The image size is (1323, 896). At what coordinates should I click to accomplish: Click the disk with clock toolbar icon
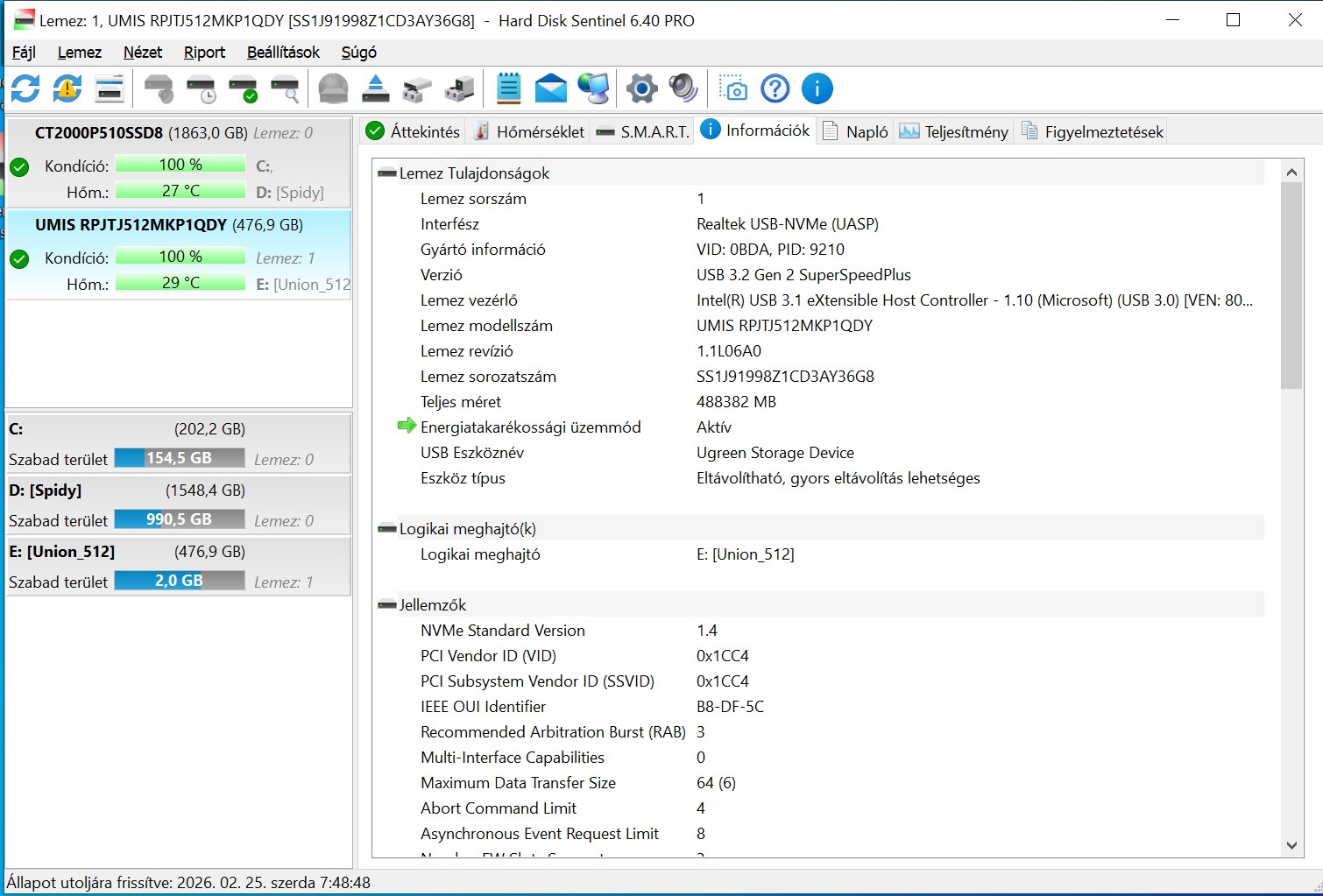[201, 88]
